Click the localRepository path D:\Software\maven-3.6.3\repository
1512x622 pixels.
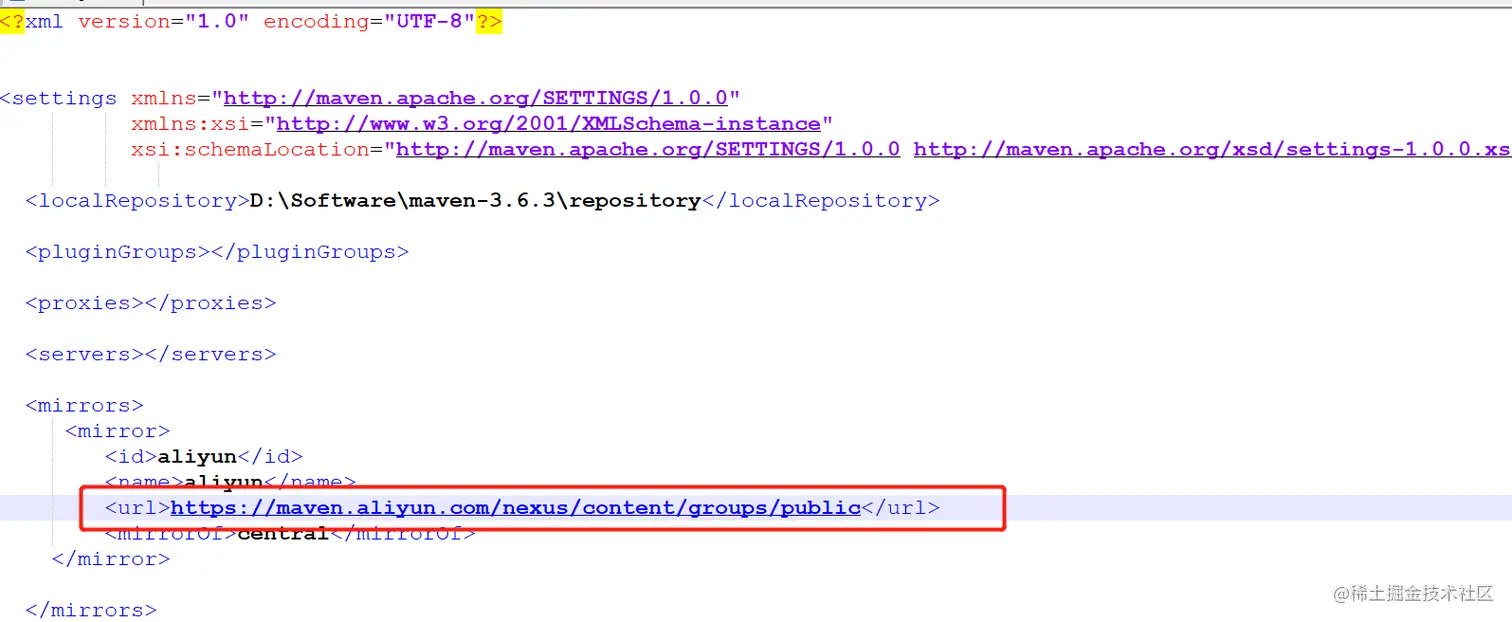[475, 201]
